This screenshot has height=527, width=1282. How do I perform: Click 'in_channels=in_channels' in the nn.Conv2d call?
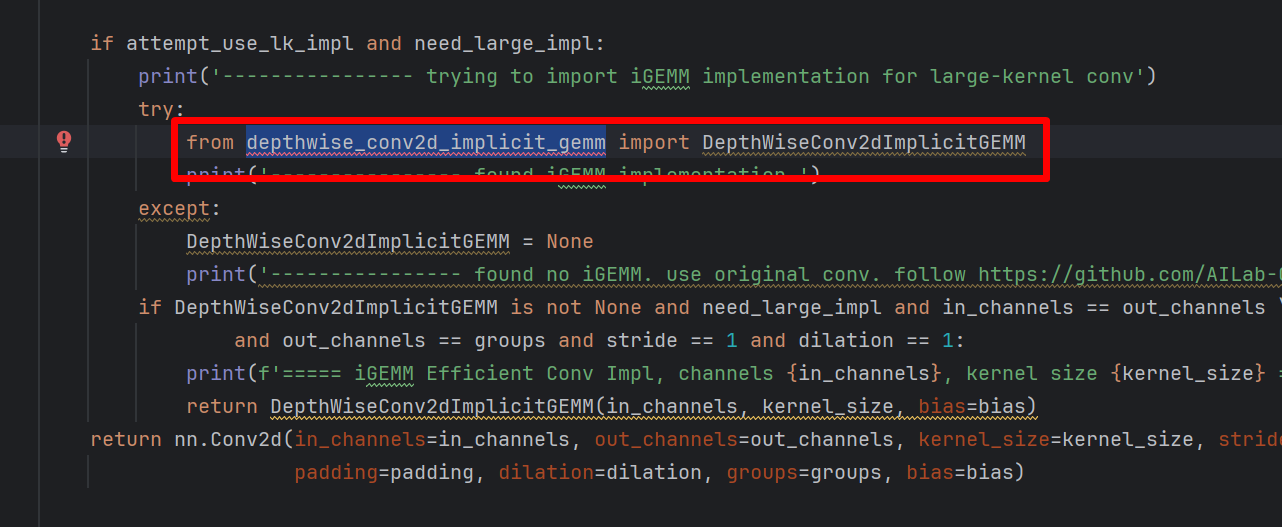tap(432, 439)
